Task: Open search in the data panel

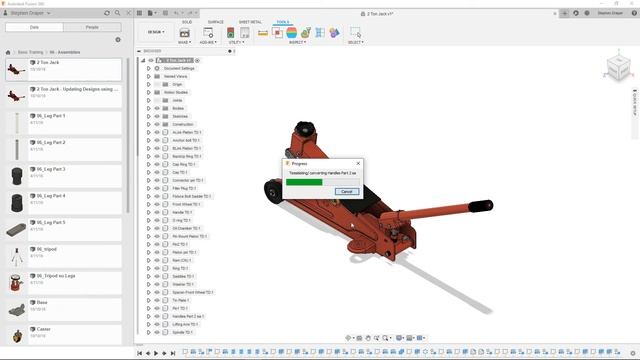Action: [x=118, y=13]
